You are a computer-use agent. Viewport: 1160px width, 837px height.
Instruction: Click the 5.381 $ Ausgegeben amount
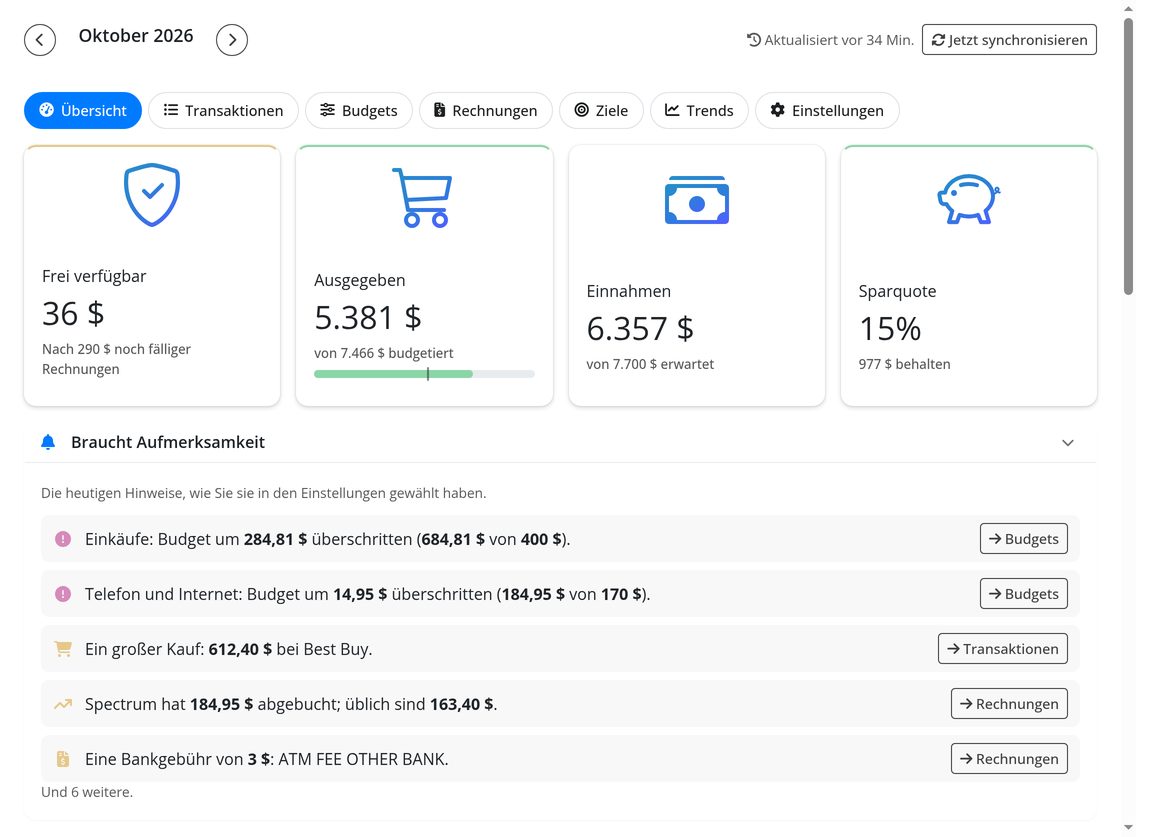[x=368, y=317]
